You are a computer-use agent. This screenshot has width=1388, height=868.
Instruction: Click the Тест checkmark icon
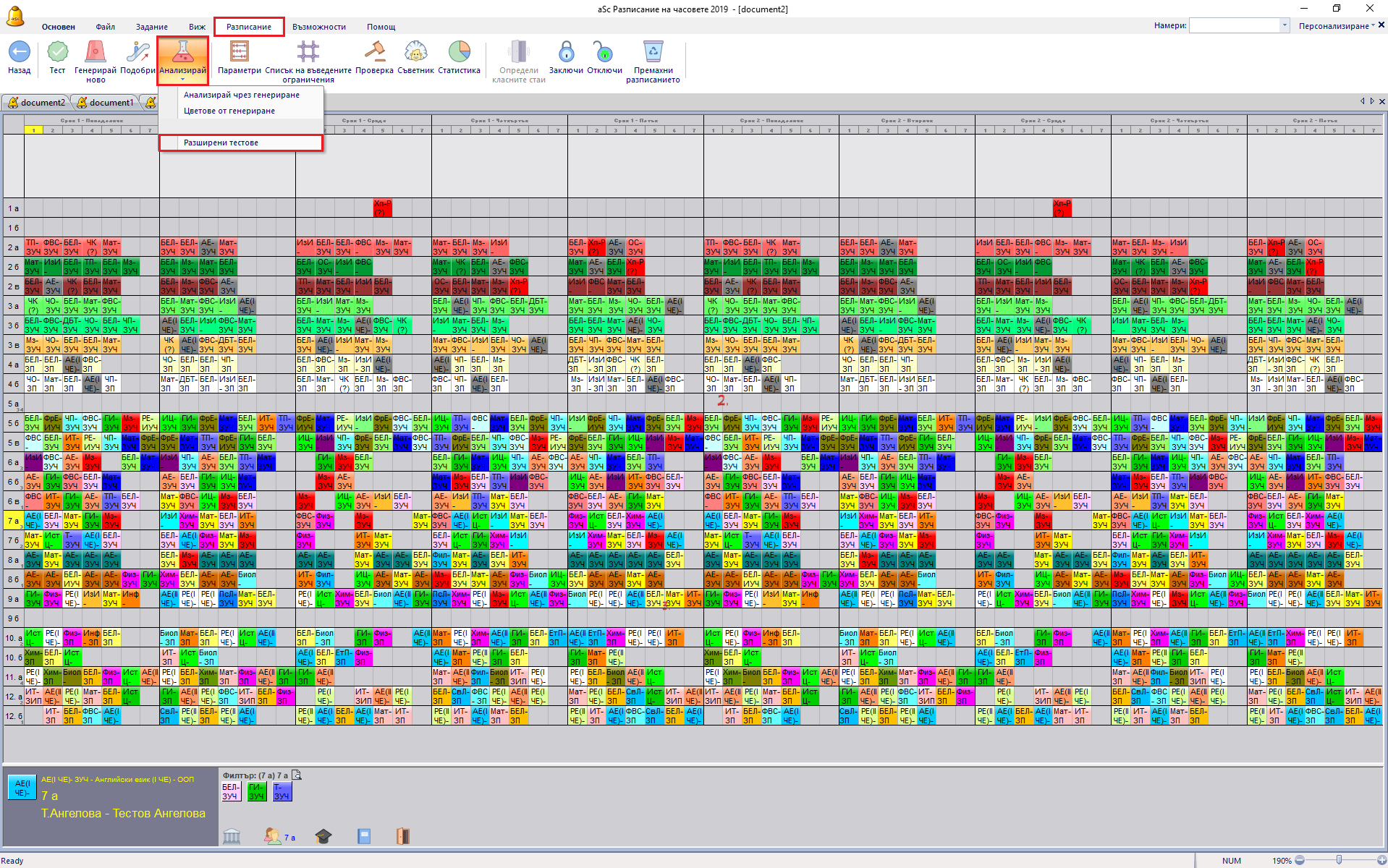(57, 53)
